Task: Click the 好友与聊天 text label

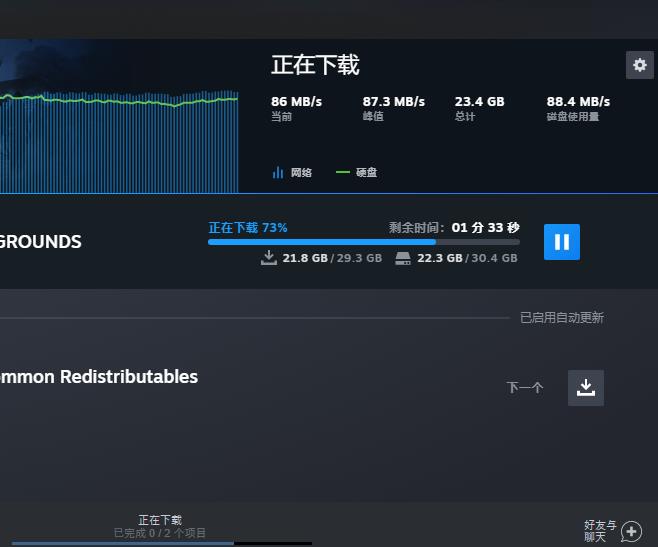Action: click(x=600, y=531)
